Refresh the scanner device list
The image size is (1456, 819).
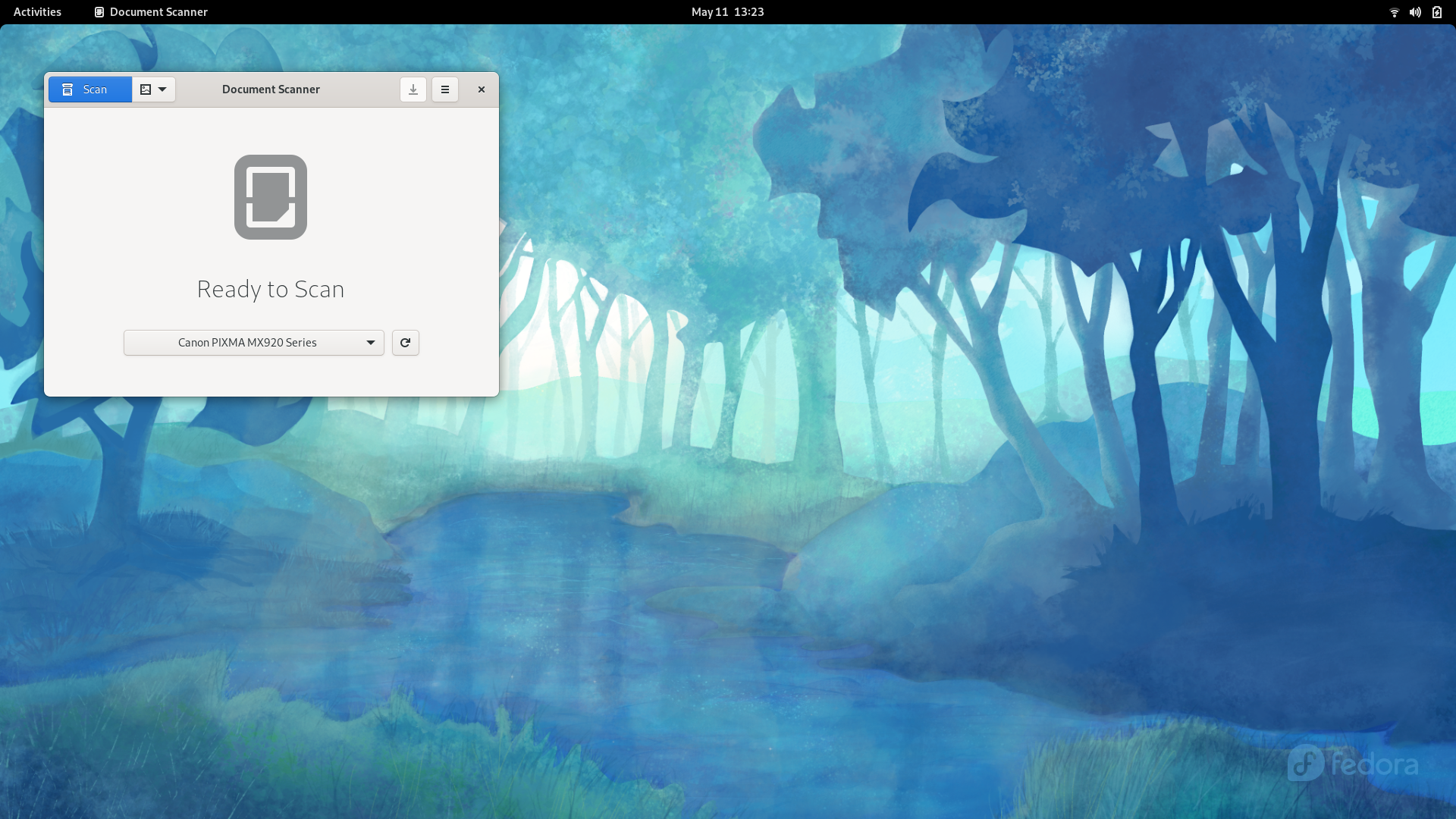click(406, 343)
